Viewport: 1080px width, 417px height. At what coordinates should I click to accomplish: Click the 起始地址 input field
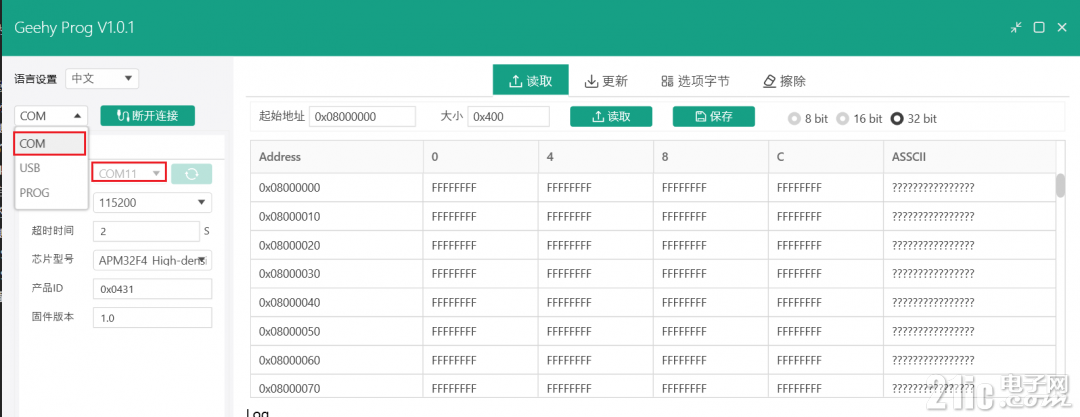pos(362,116)
